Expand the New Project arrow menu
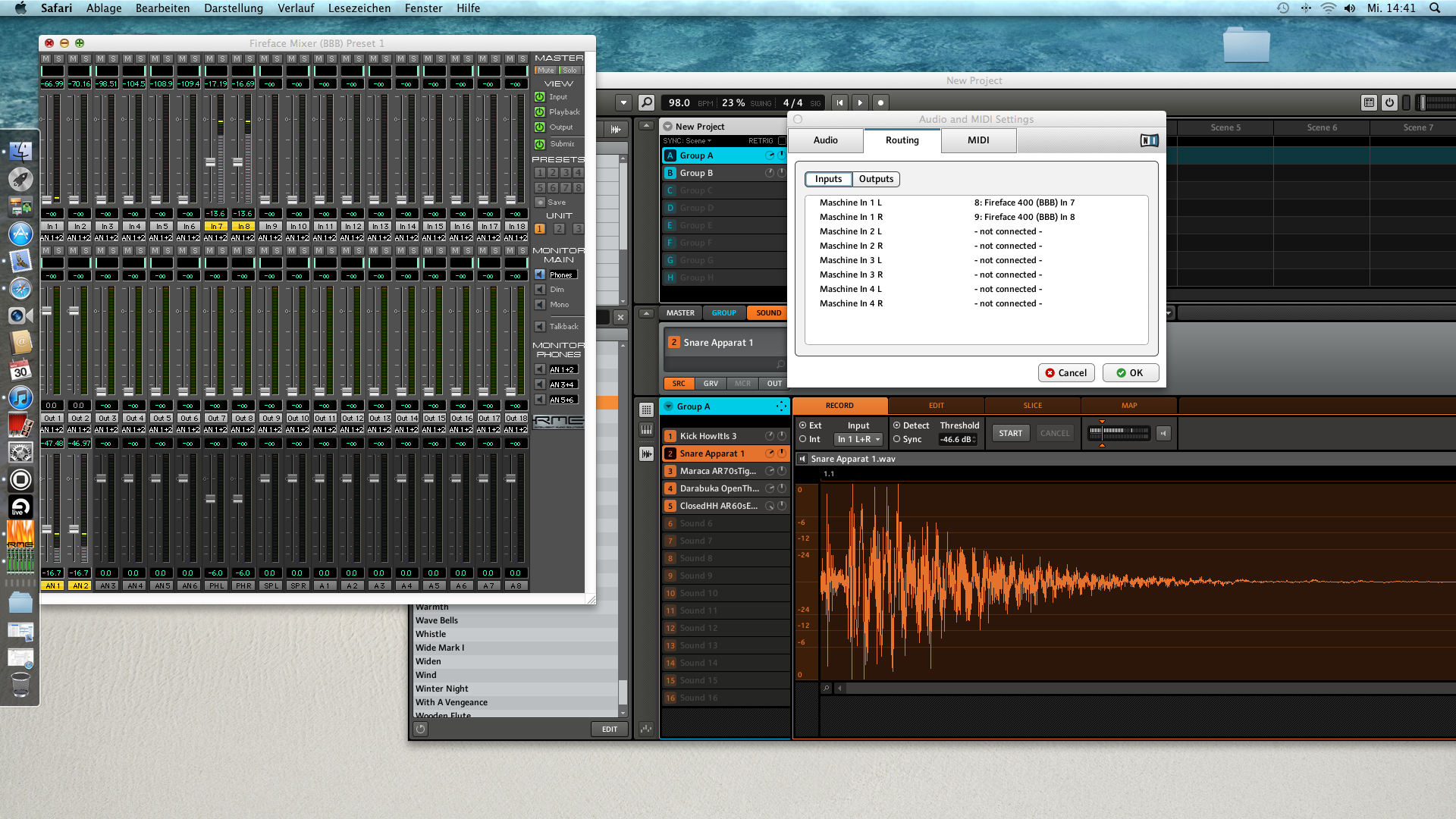This screenshot has height=819, width=1456. pos(668,127)
